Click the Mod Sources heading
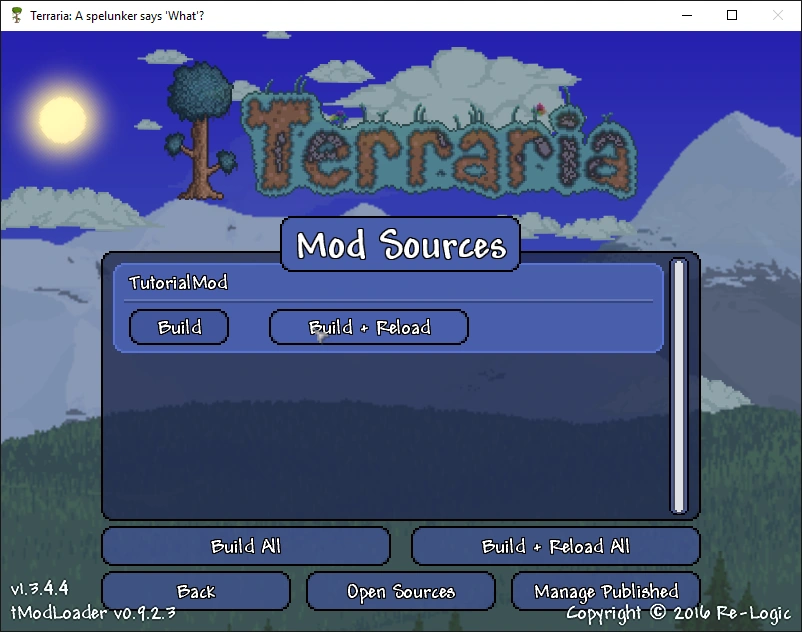Image resolution: width=802 pixels, height=632 pixels. click(401, 244)
